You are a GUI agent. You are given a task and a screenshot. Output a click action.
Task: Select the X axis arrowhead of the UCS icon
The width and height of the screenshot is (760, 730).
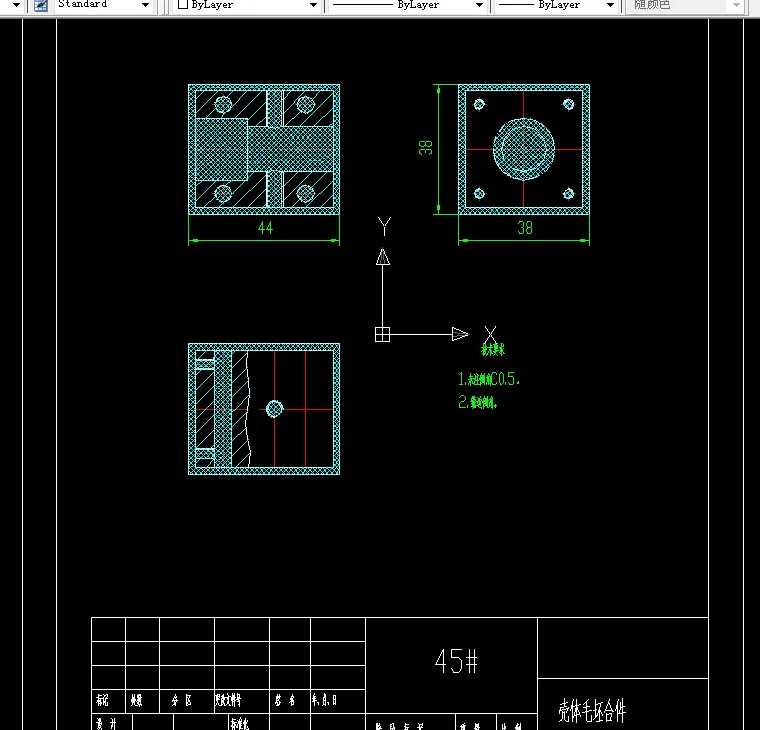460,334
